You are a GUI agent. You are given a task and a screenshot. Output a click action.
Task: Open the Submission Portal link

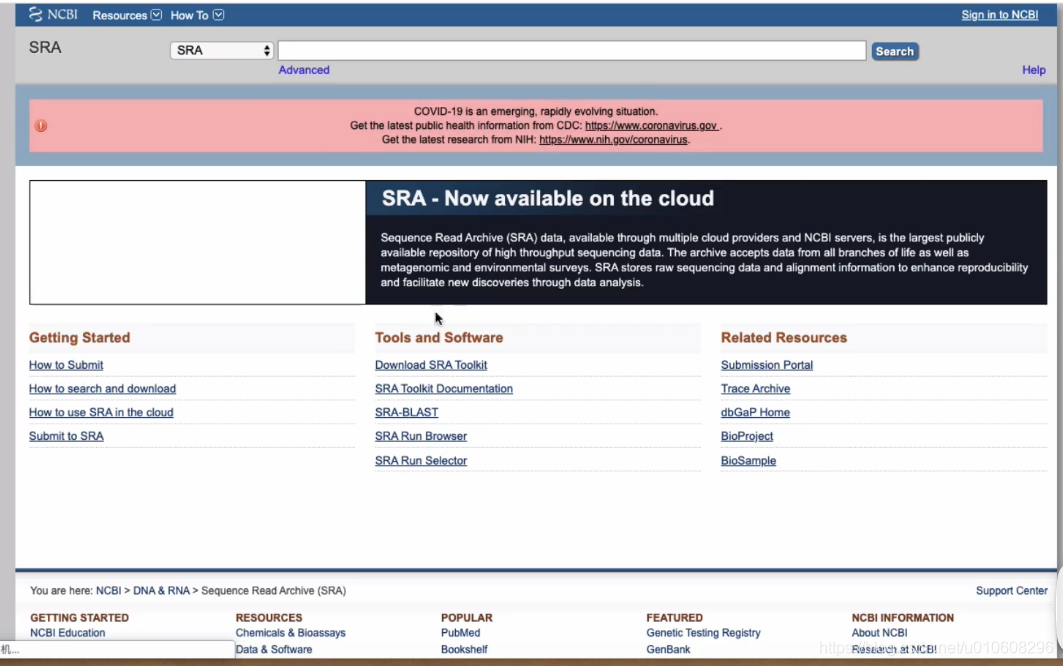click(x=766, y=365)
